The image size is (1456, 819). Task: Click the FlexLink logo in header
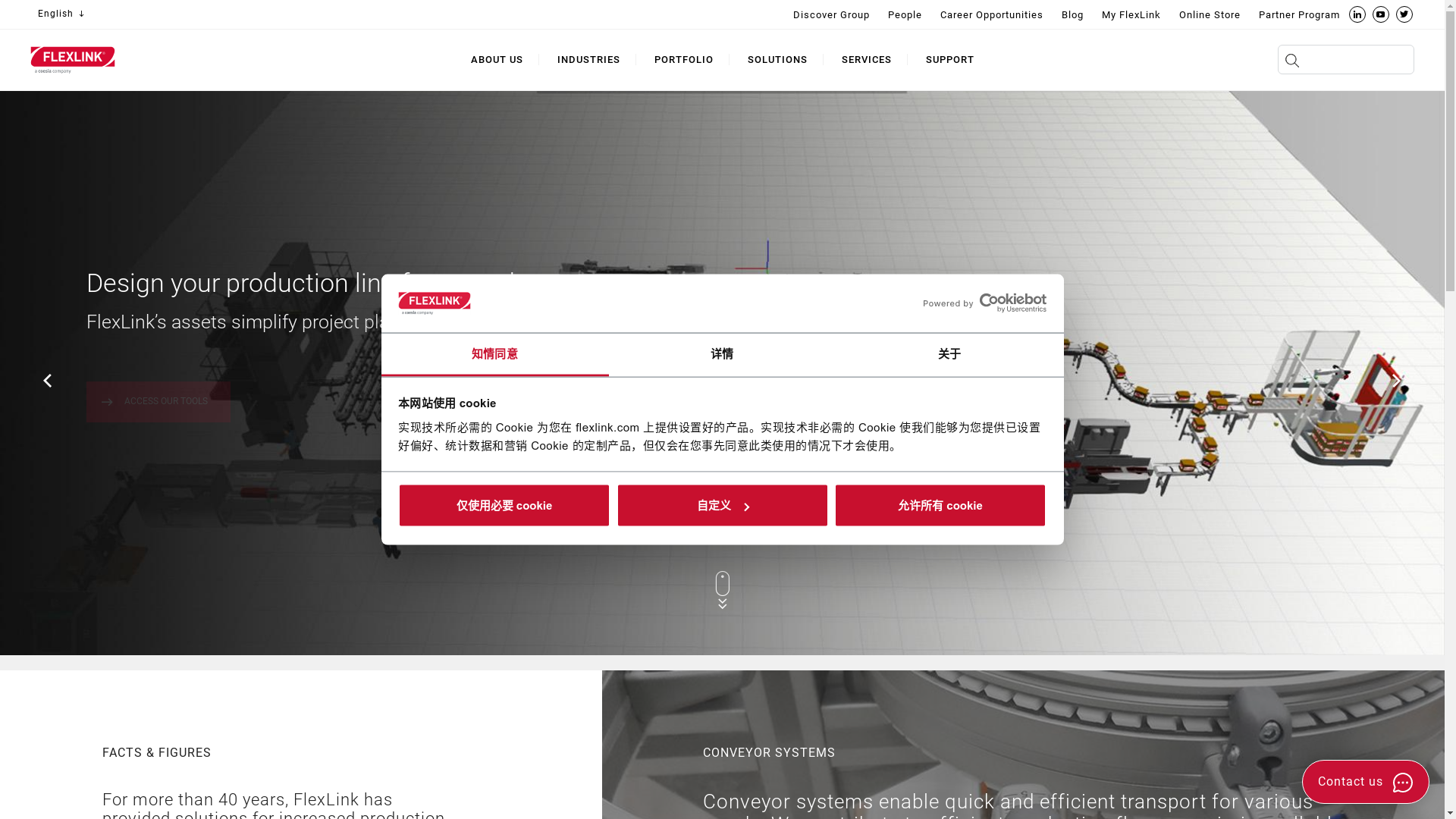(x=73, y=60)
